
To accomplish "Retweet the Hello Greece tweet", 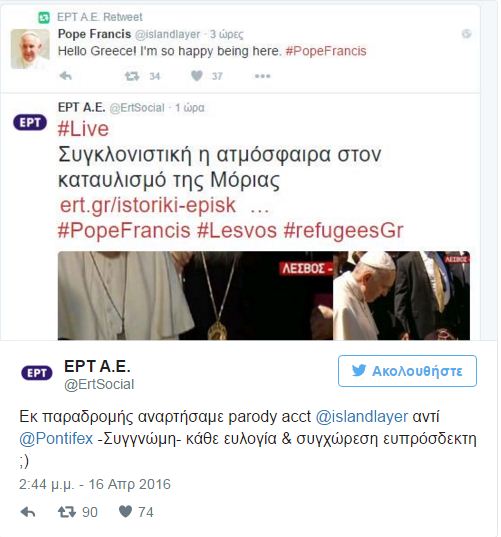I will pyautogui.click(x=132, y=76).
